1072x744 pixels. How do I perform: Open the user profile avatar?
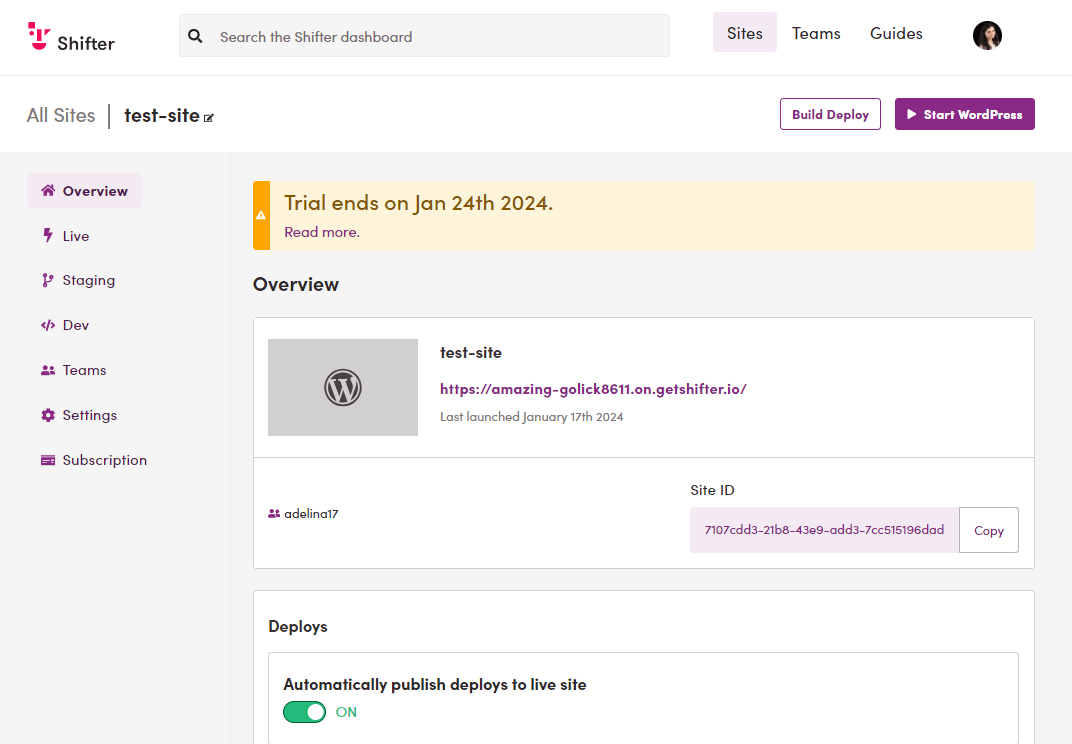(x=987, y=36)
